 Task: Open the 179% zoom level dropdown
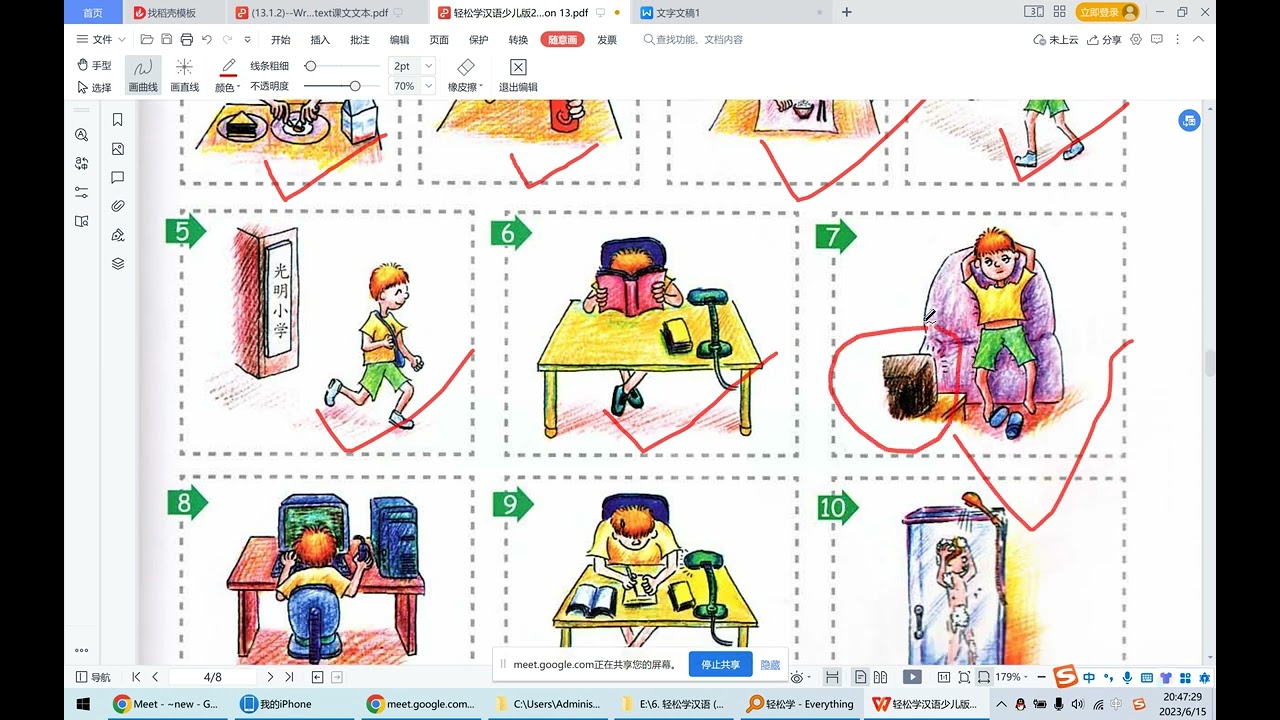(x=1012, y=677)
